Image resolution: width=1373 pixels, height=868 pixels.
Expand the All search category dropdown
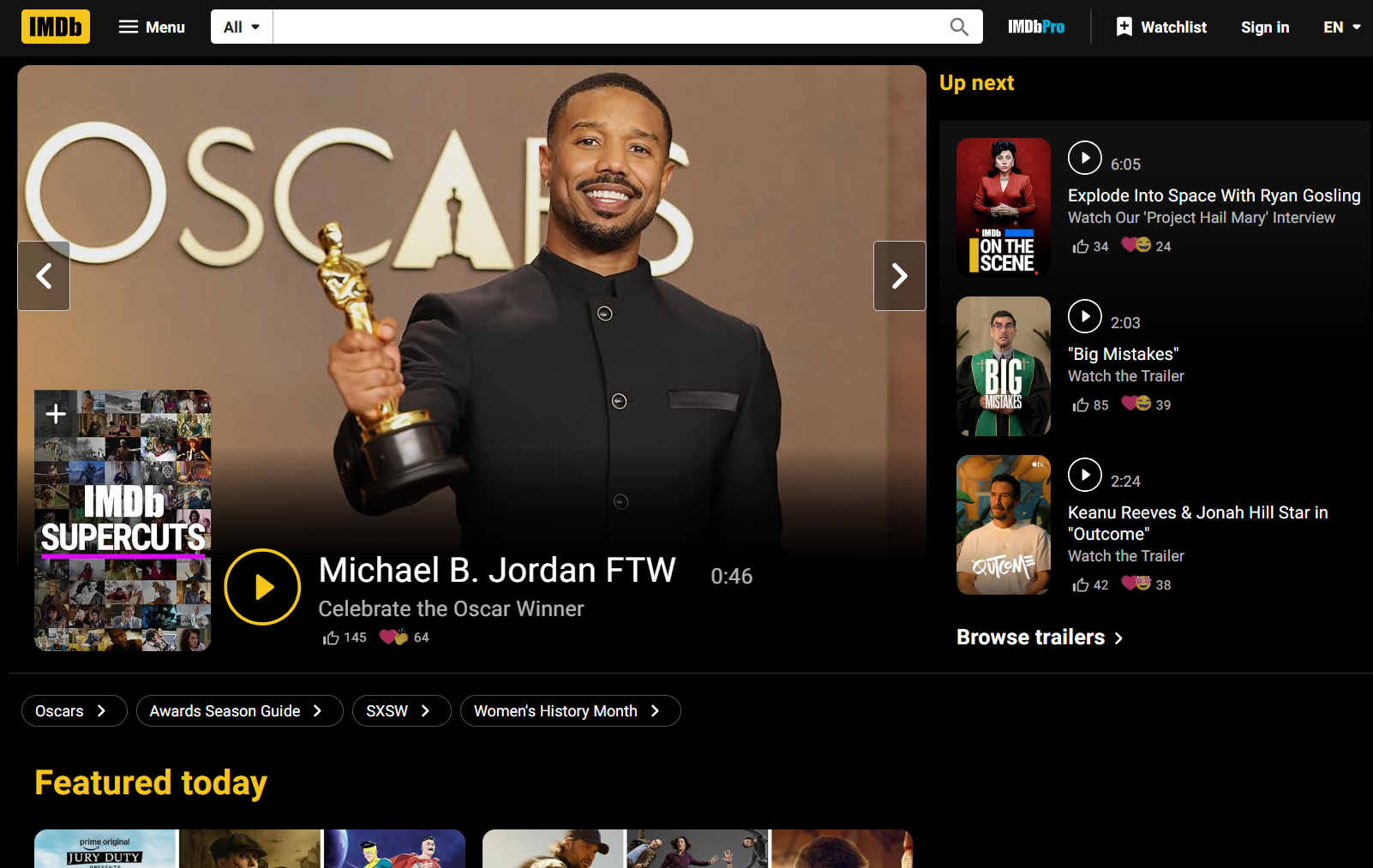click(x=242, y=27)
